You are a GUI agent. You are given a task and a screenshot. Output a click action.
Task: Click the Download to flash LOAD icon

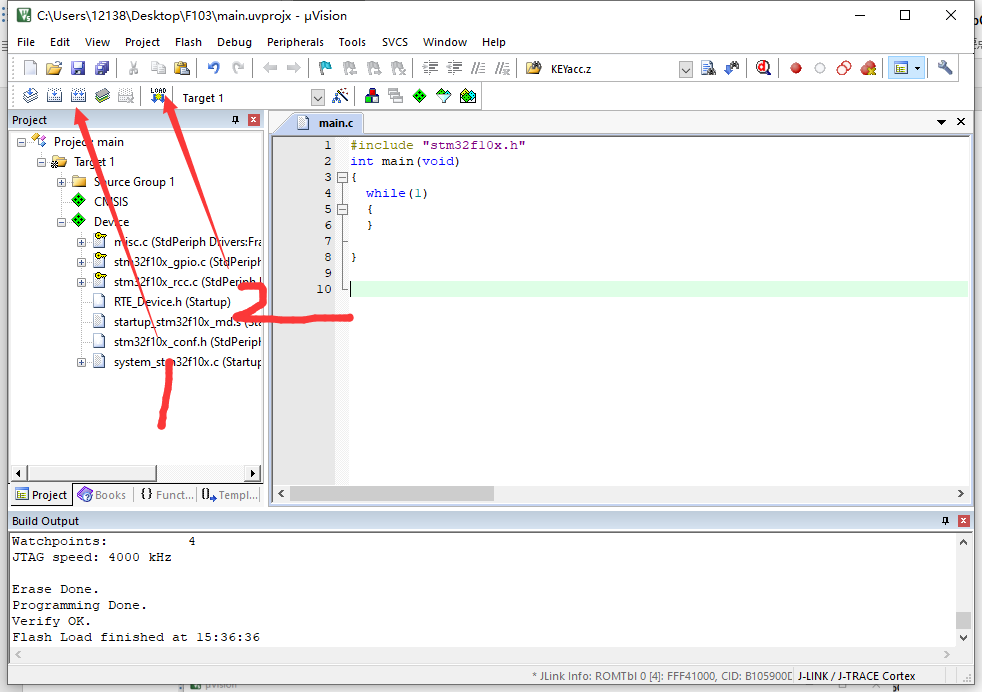(158, 96)
